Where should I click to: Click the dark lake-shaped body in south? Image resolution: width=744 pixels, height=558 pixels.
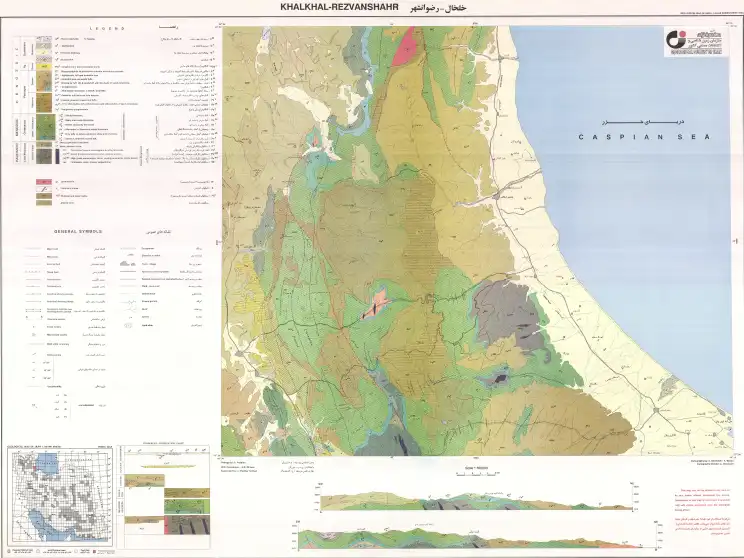click(x=499, y=379)
